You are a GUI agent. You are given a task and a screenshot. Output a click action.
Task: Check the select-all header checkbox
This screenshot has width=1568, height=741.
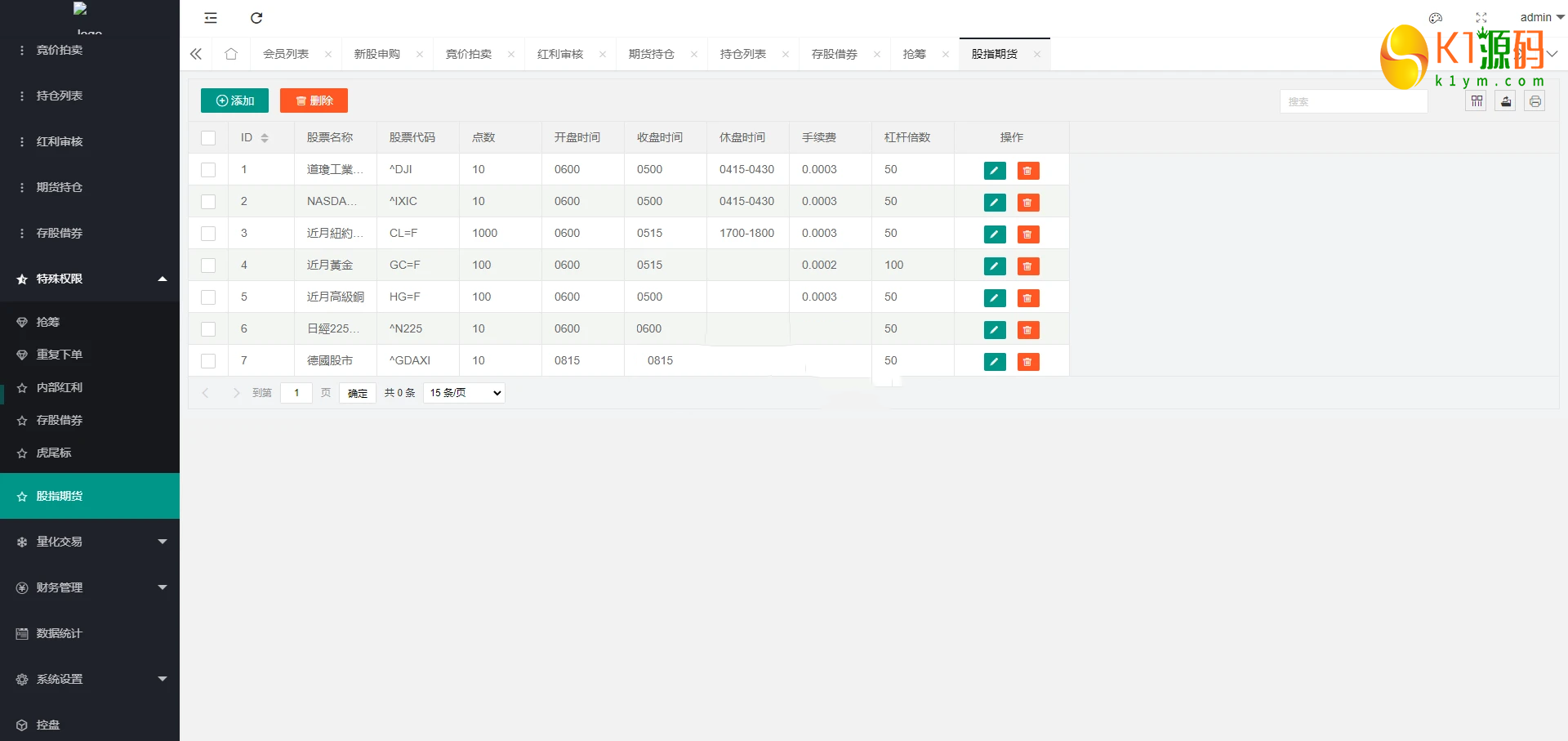[x=208, y=138]
